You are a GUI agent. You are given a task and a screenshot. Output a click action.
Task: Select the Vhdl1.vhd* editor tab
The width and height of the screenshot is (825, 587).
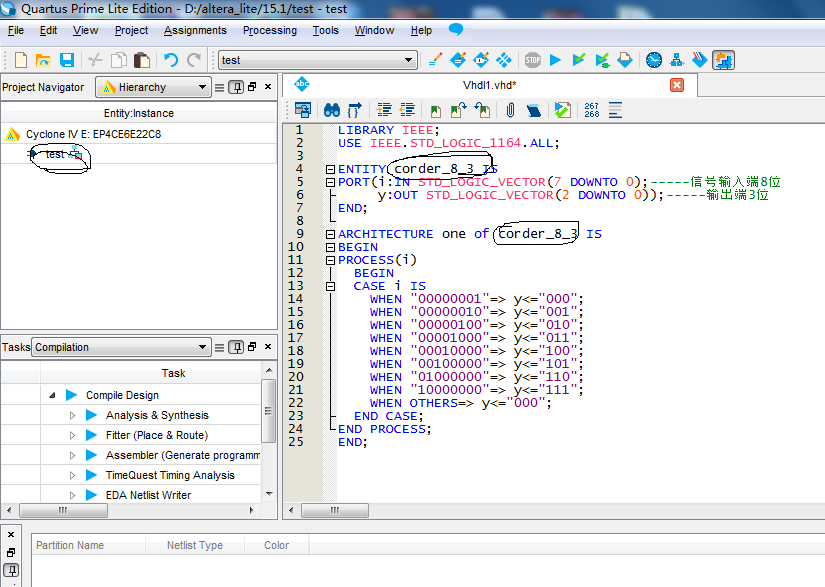[x=488, y=85]
